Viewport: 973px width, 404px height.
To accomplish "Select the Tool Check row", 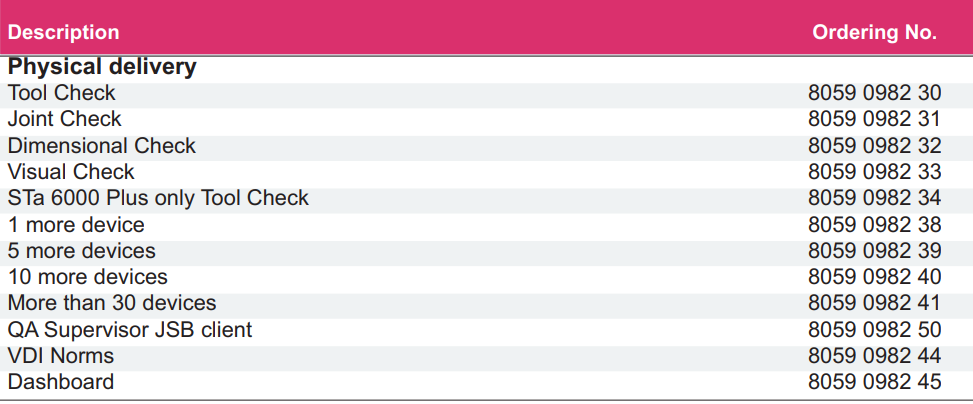I will pos(486,94).
